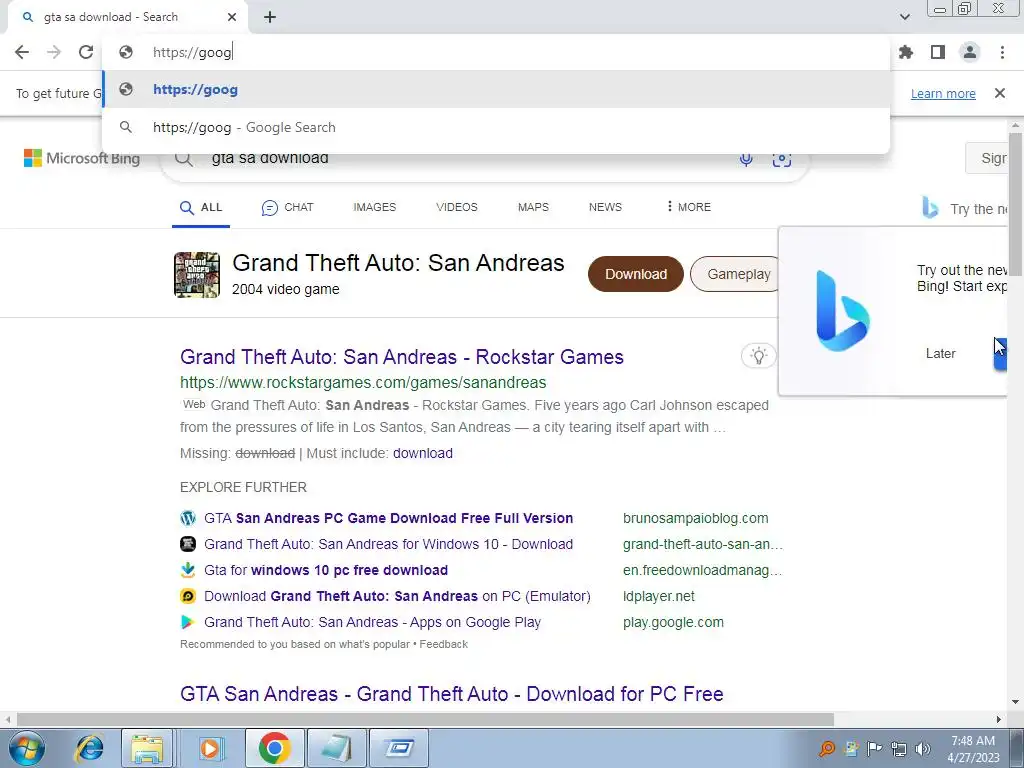Open 'GTA San Andreas PC Game Download Free Full Version'

tap(389, 519)
